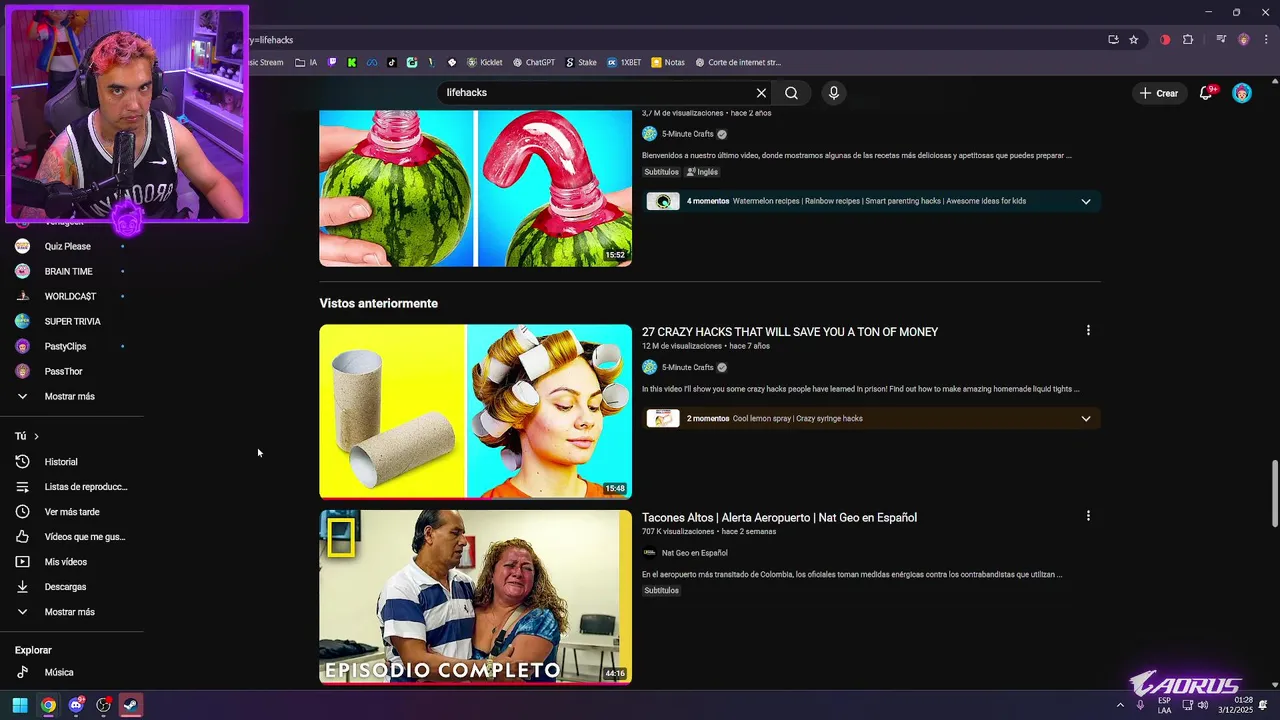The height and width of the screenshot is (720, 1280).
Task: Open the toilet roll hacks thumbnail
Action: 475,411
